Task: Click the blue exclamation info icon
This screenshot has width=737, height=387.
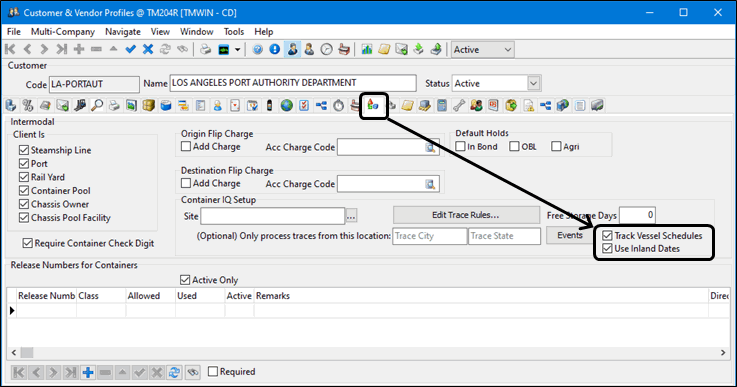Action: point(274,49)
